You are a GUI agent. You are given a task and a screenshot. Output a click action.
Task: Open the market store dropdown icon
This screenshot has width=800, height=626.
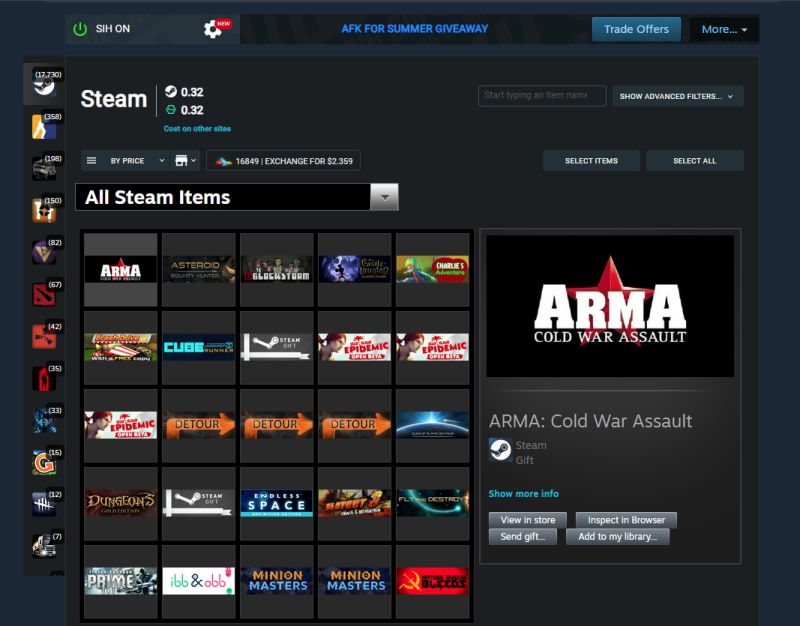pos(185,161)
